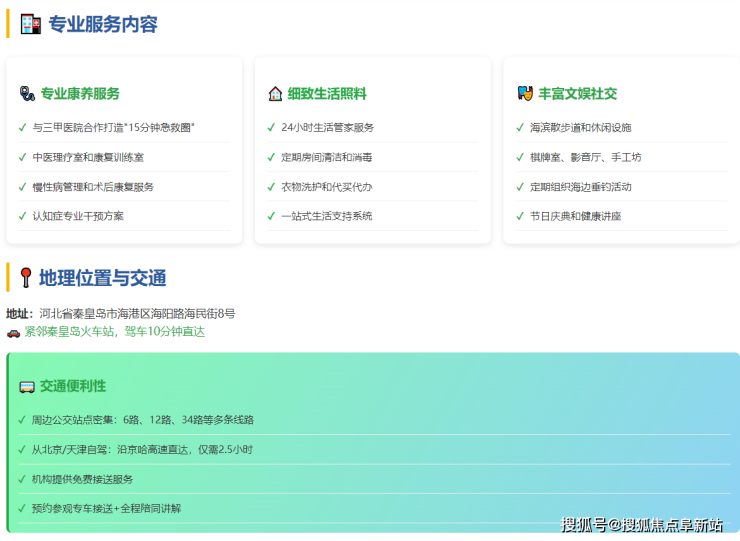740x541 pixels.
Task: Select the 专业康养服务 card heading
Action: click(x=80, y=93)
